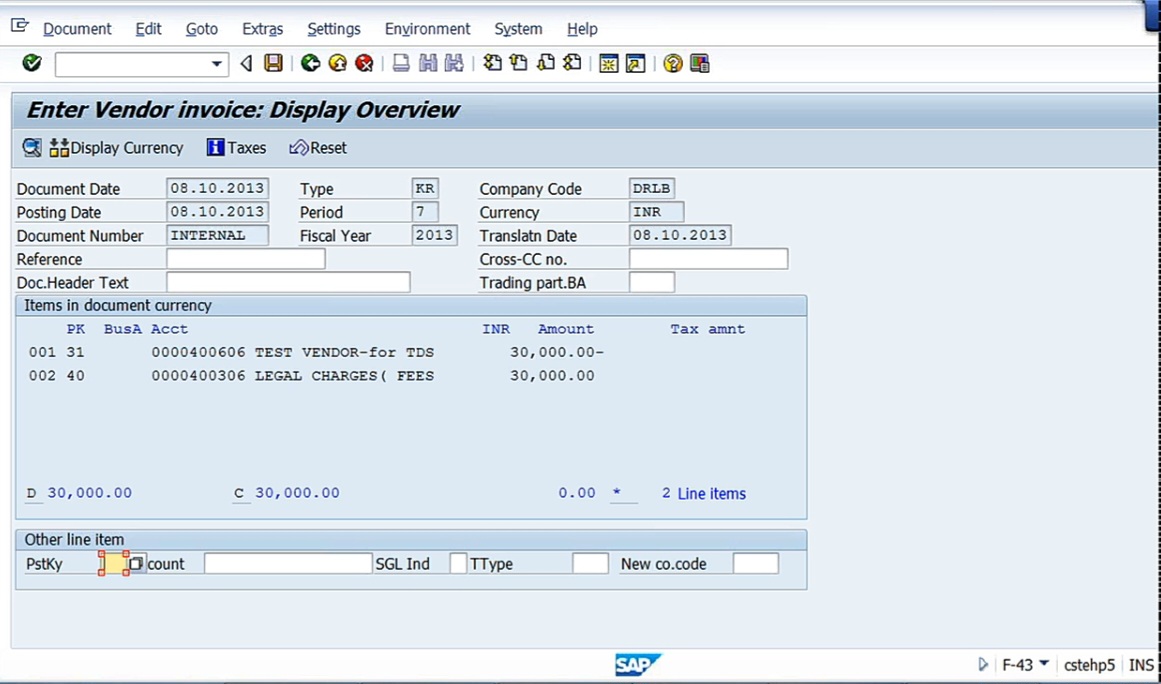
Task: Open the Help menu
Action: [x=582, y=29]
